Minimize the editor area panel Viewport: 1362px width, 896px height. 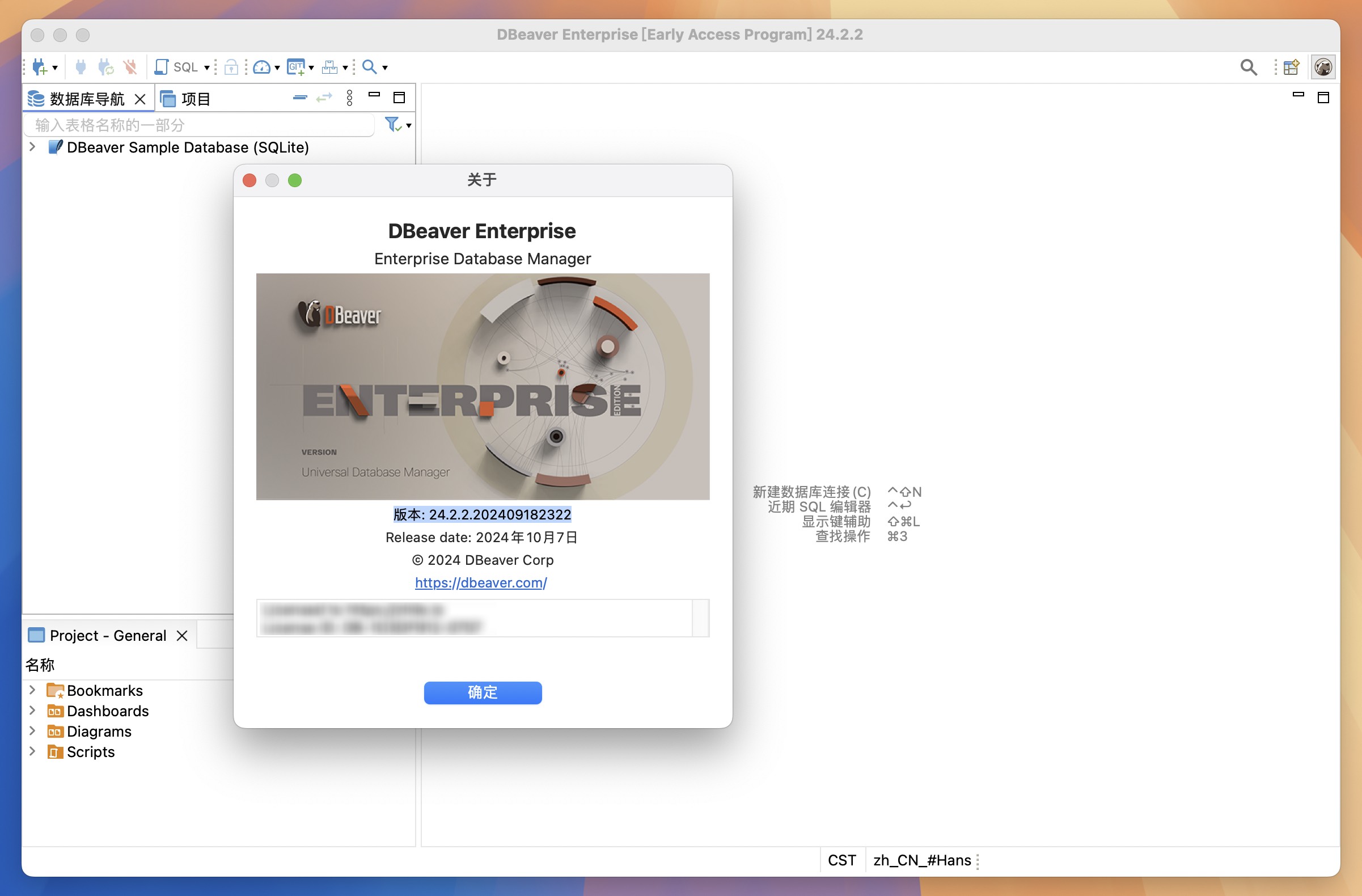click(1298, 95)
